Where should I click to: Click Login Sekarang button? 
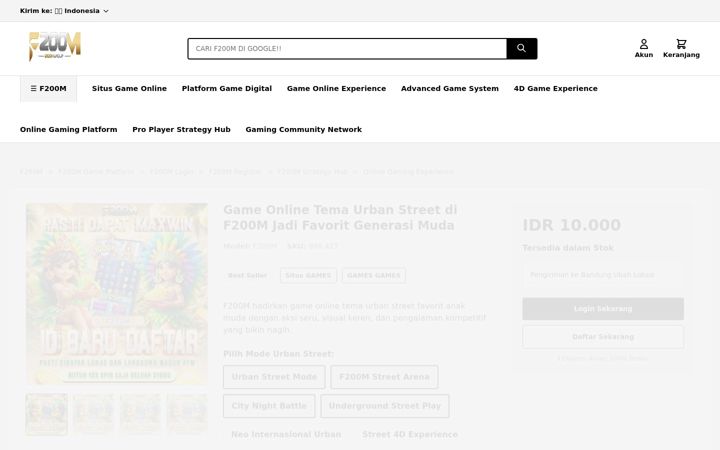coord(603,309)
